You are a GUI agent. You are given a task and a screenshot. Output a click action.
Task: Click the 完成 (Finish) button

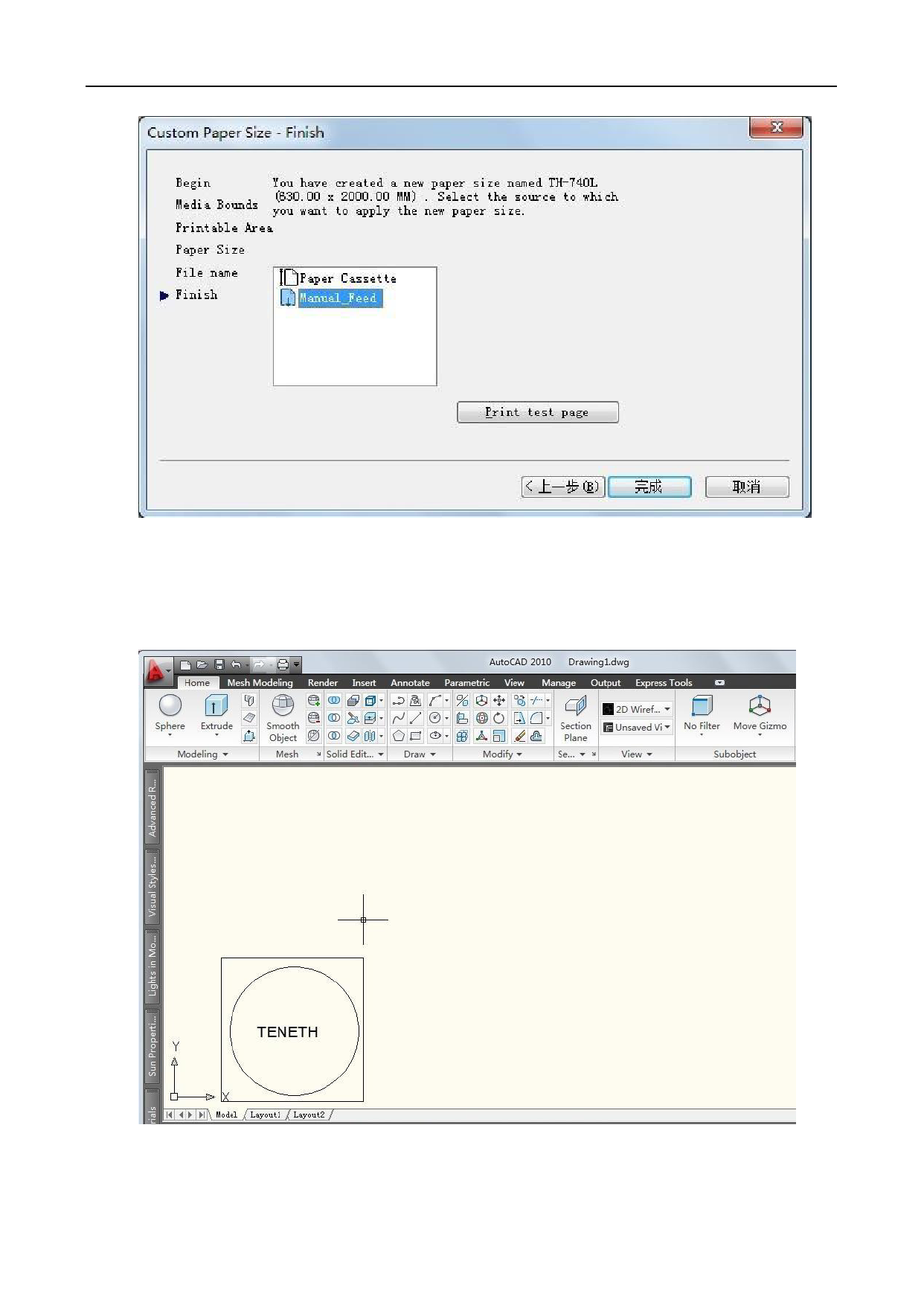click(649, 487)
